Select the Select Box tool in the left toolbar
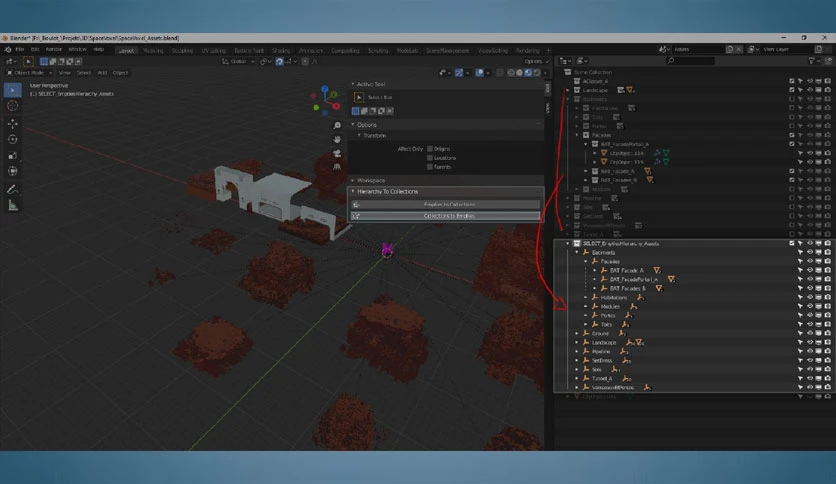This screenshot has height=484, width=836. tap(13, 90)
